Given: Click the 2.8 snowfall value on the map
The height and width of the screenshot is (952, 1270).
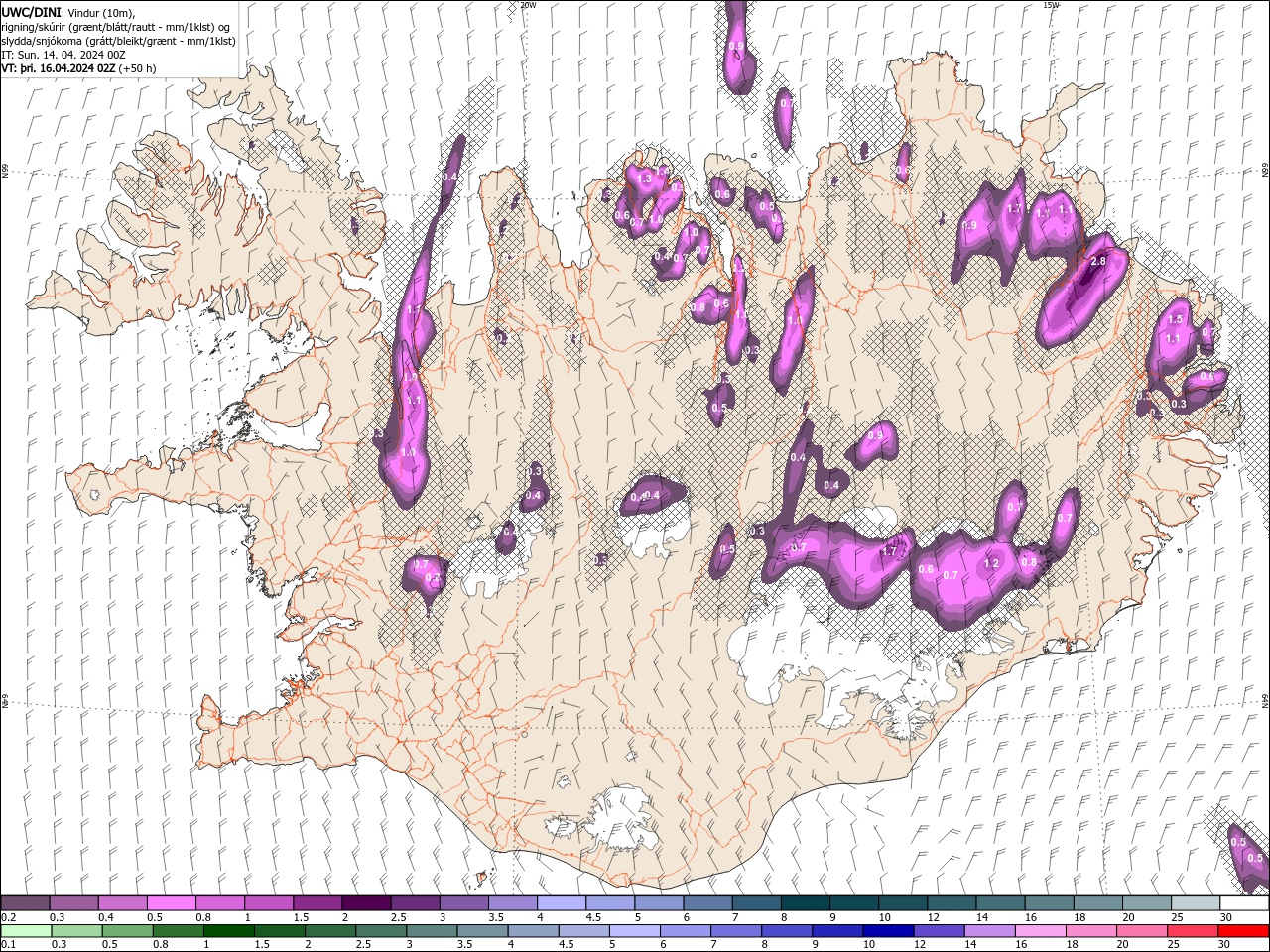Looking at the screenshot, I should (1098, 261).
